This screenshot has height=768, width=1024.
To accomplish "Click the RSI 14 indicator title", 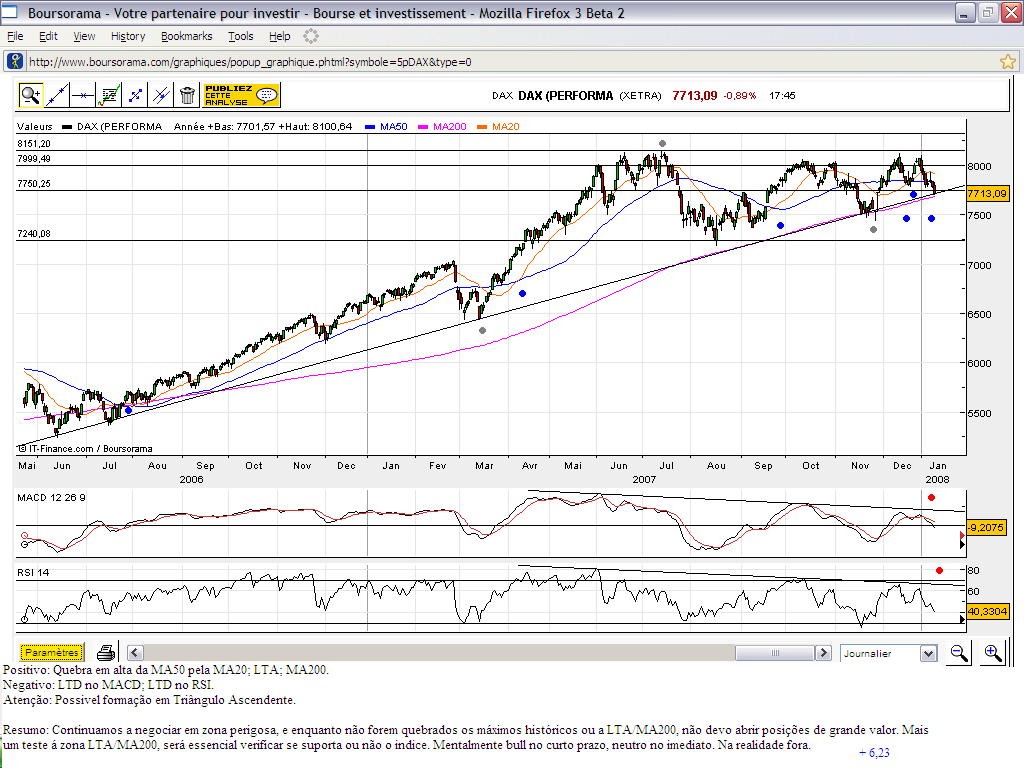I will [33, 573].
